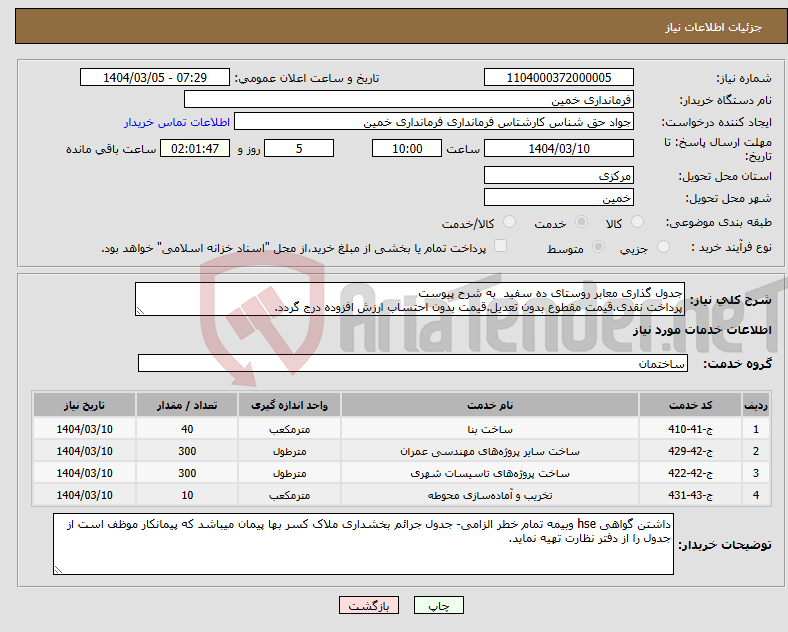This screenshot has width=788, height=632.
Task: Click the deadline time field 10:00
Action: [x=407, y=148]
